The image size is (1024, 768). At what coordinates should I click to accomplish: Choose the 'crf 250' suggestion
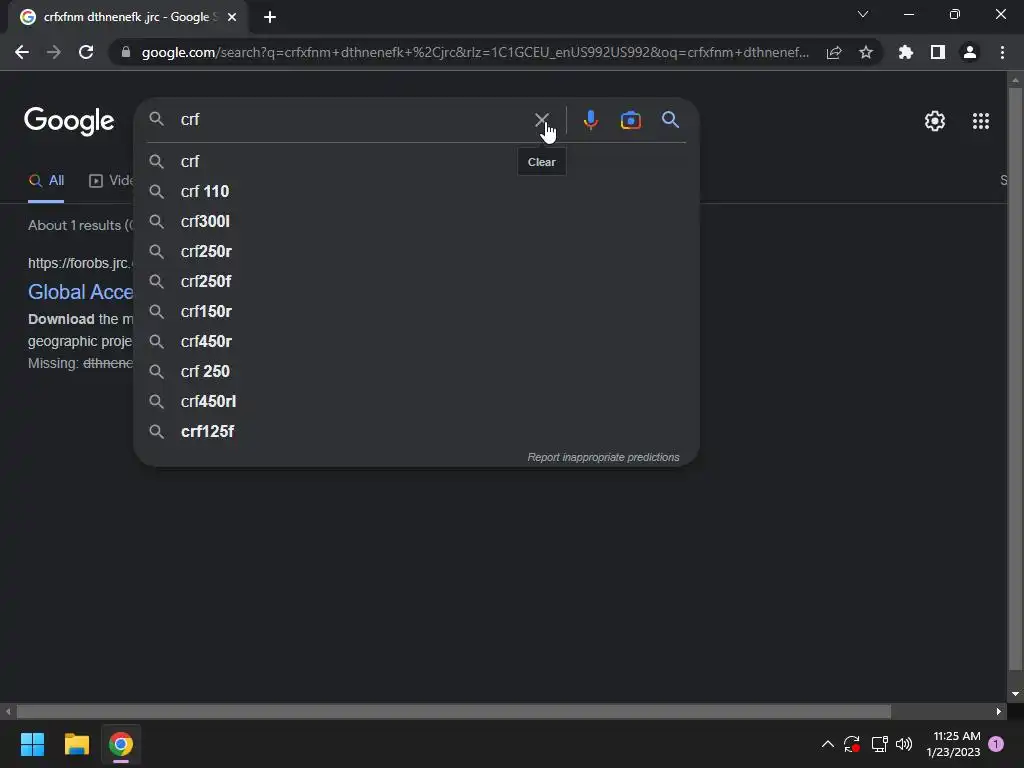[416, 372]
